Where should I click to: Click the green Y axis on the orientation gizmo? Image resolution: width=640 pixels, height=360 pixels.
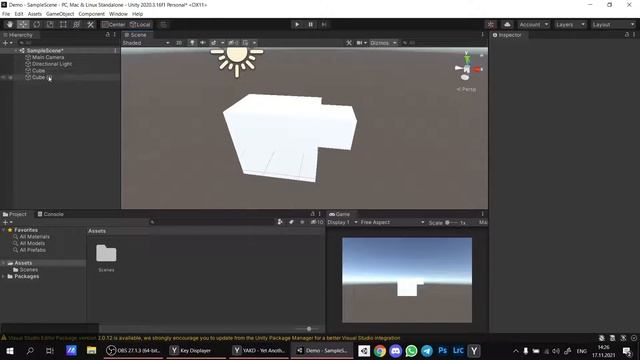click(x=467, y=58)
